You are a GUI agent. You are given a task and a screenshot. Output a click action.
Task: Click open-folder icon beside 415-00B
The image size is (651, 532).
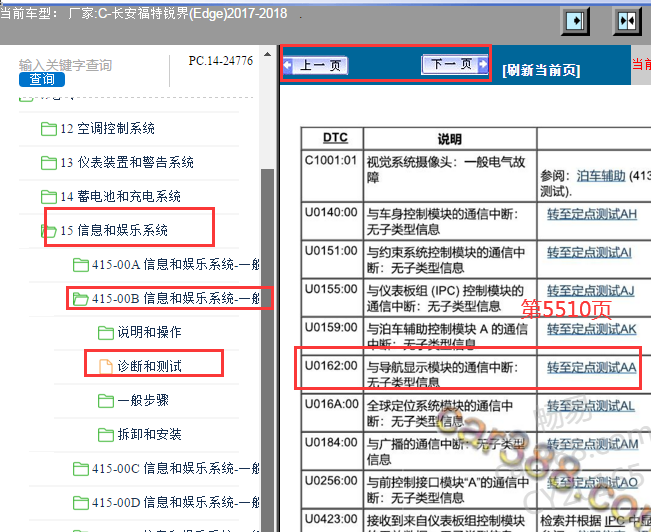coord(81,299)
